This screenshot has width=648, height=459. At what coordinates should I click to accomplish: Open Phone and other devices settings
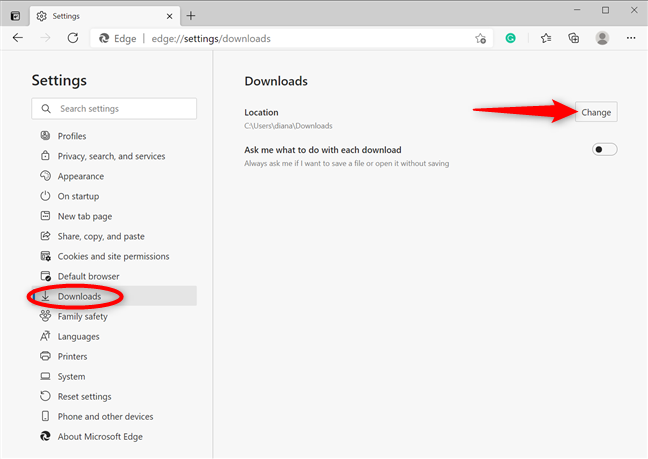pyautogui.click(x=114, y=416)
